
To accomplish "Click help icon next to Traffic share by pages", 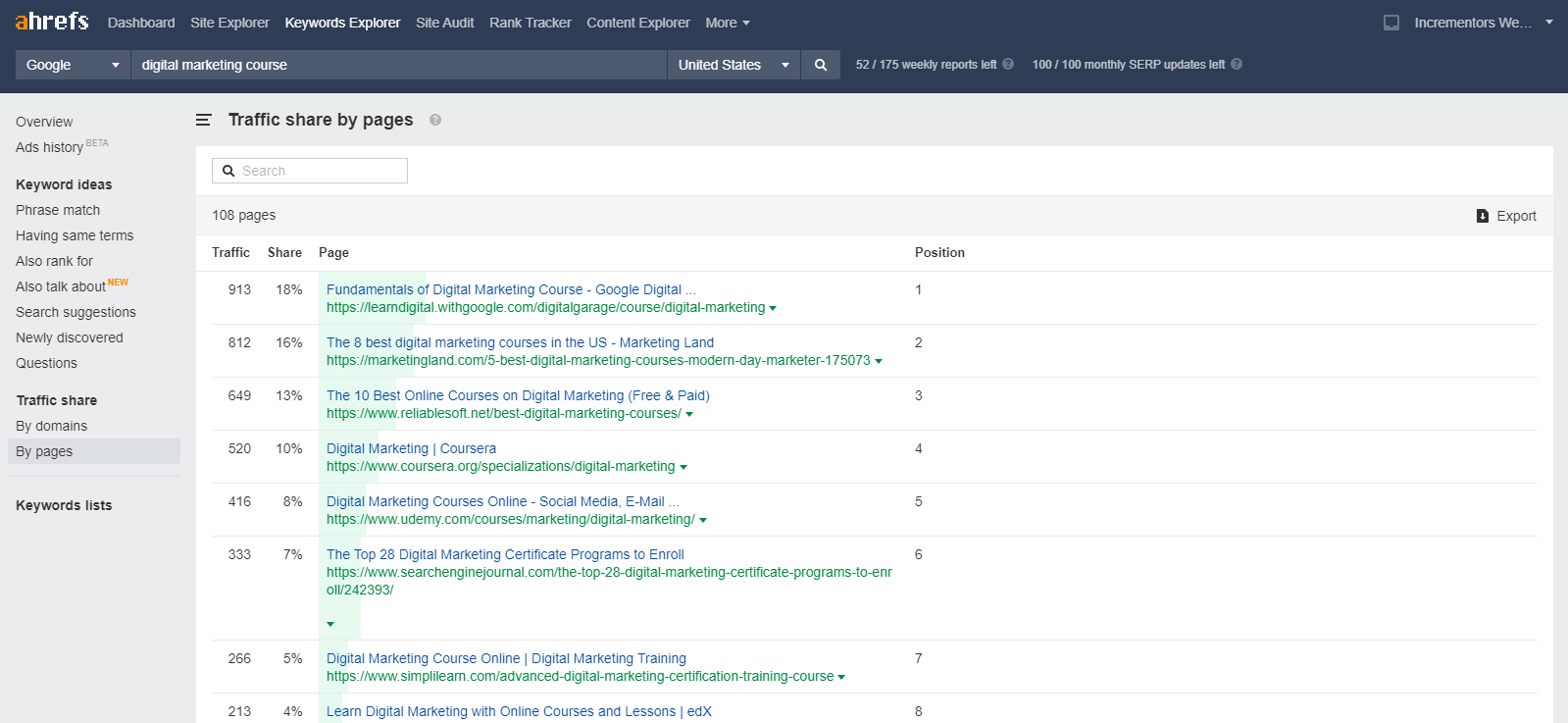I will click(435, 120).
